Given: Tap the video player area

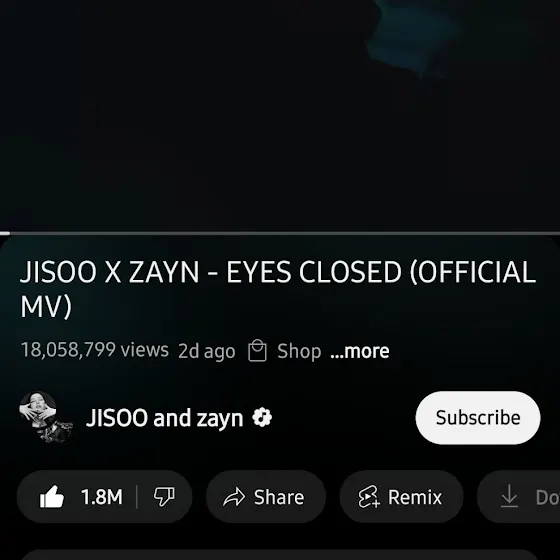Looking at the screenshot, I should (280, 115).
